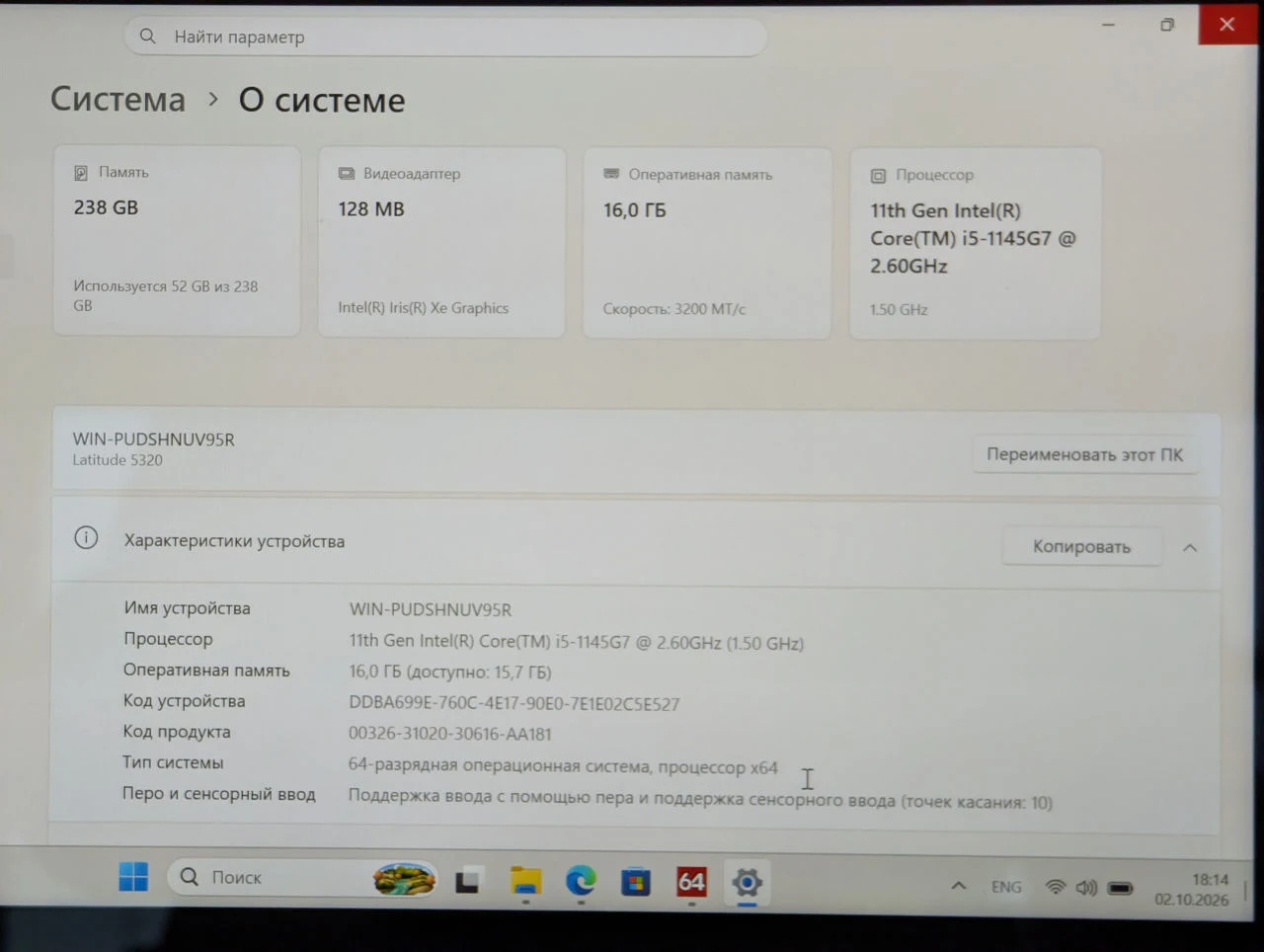The width and height of the screenshot is (1264, 952).
Task: Open Microsoft Edge from the taskbar
Action: click(x=581, y=880)
